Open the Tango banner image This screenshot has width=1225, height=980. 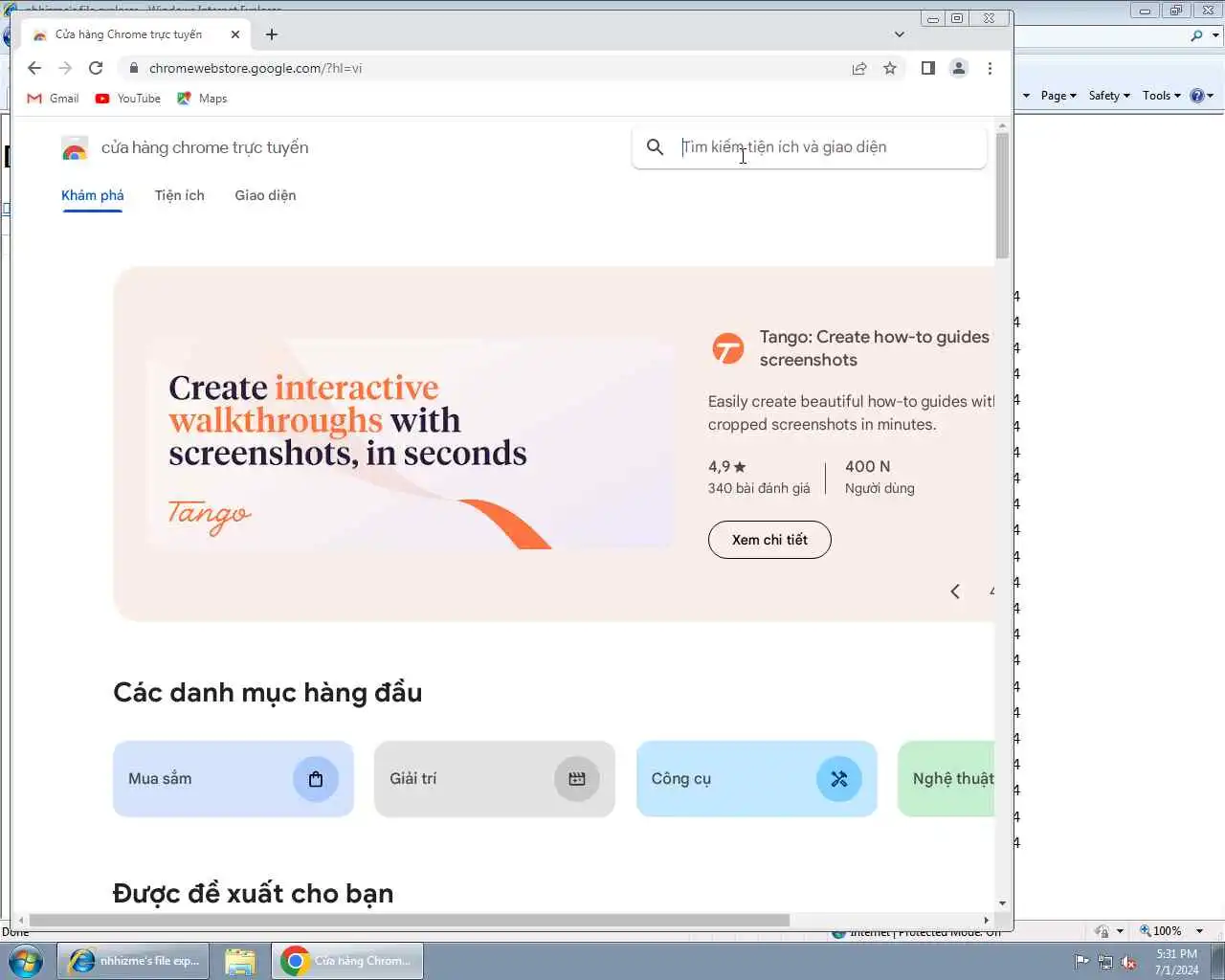(411, 444)
